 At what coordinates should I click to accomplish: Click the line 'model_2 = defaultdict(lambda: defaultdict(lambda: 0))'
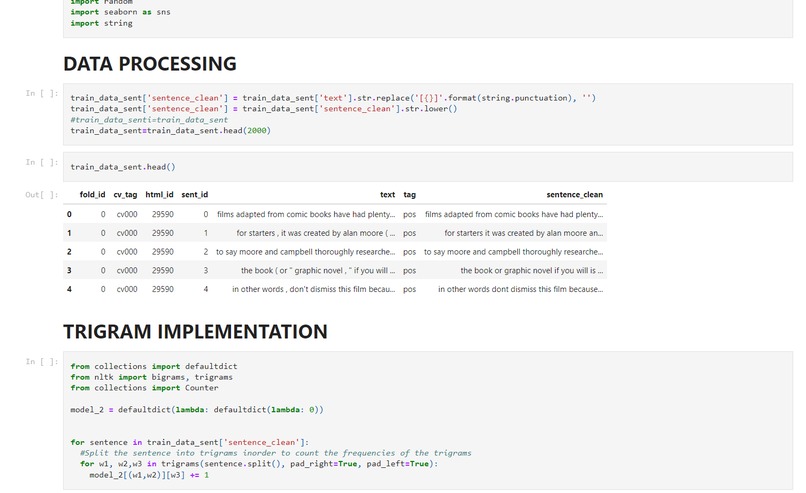pos(197,410)
